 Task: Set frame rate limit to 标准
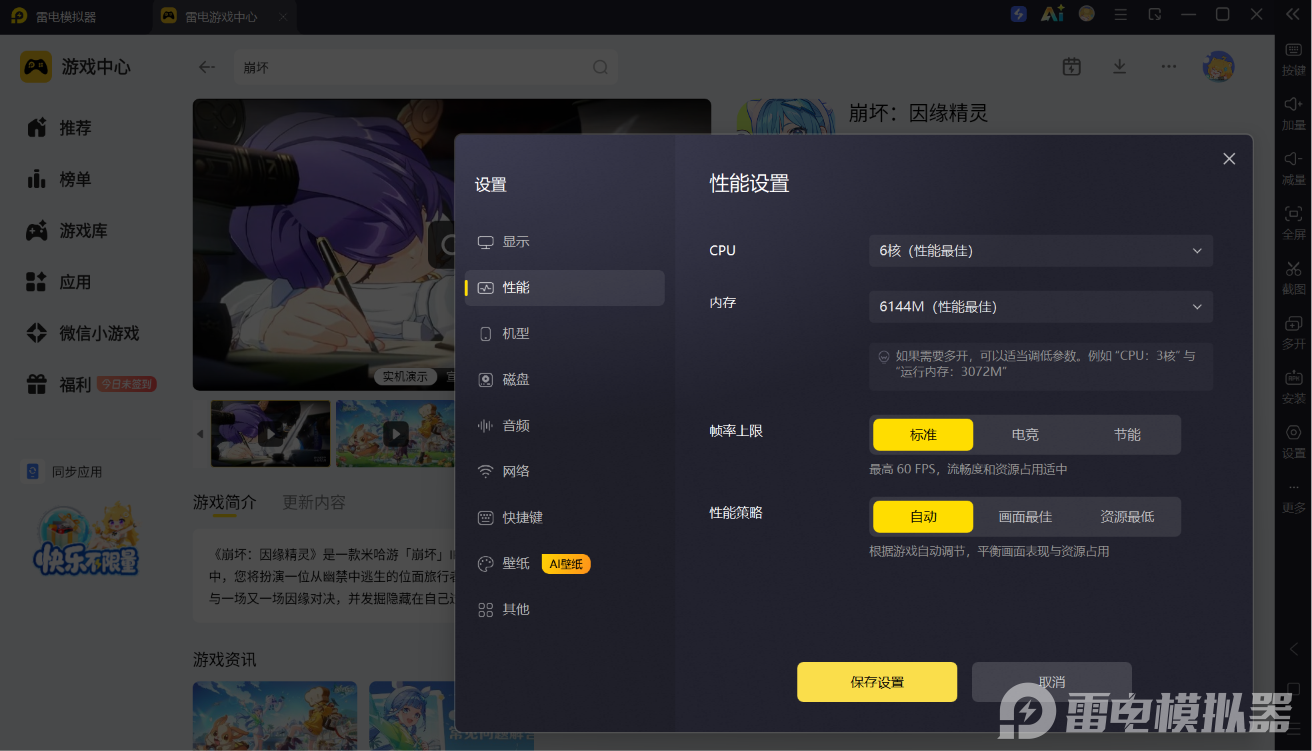923,435
